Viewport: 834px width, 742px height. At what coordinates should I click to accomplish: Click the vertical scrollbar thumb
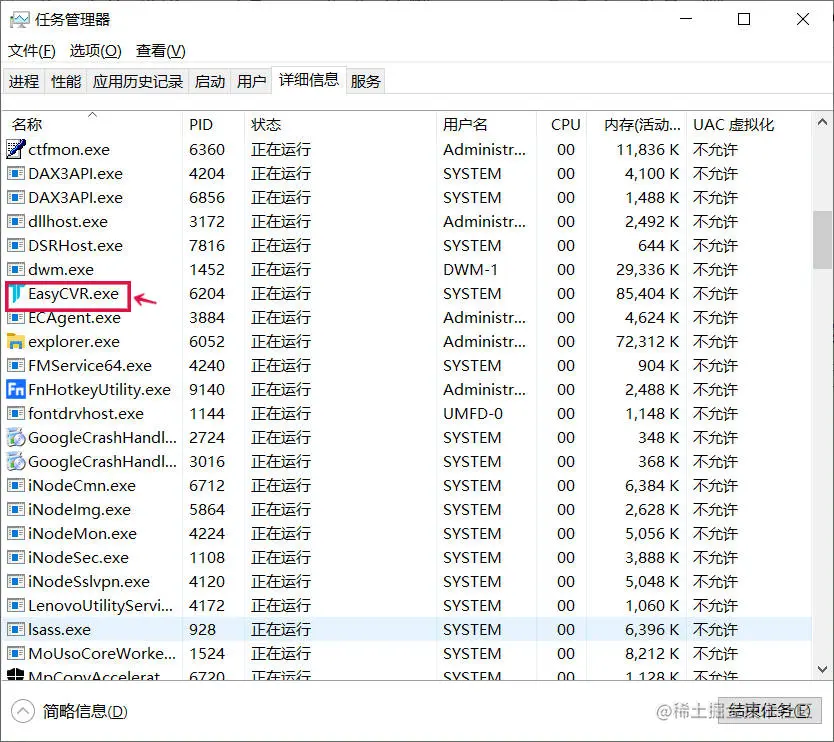pyautogui.click(x=822, y=240)
